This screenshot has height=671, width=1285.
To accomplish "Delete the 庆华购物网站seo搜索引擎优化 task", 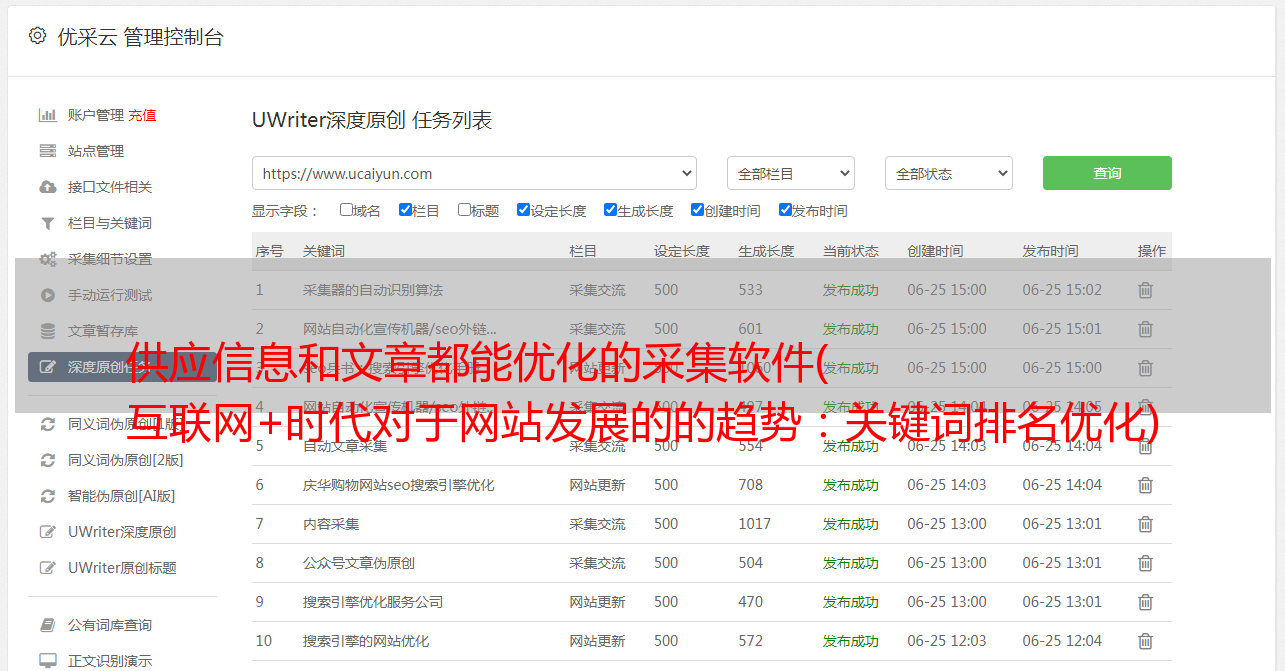I will (x=1145, y=485).
